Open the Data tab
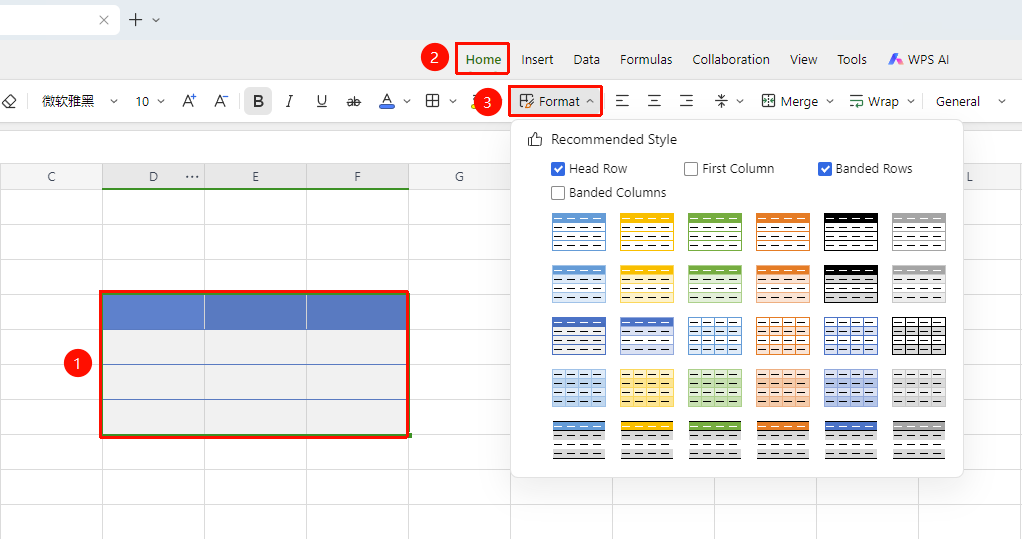 [587, 59]
